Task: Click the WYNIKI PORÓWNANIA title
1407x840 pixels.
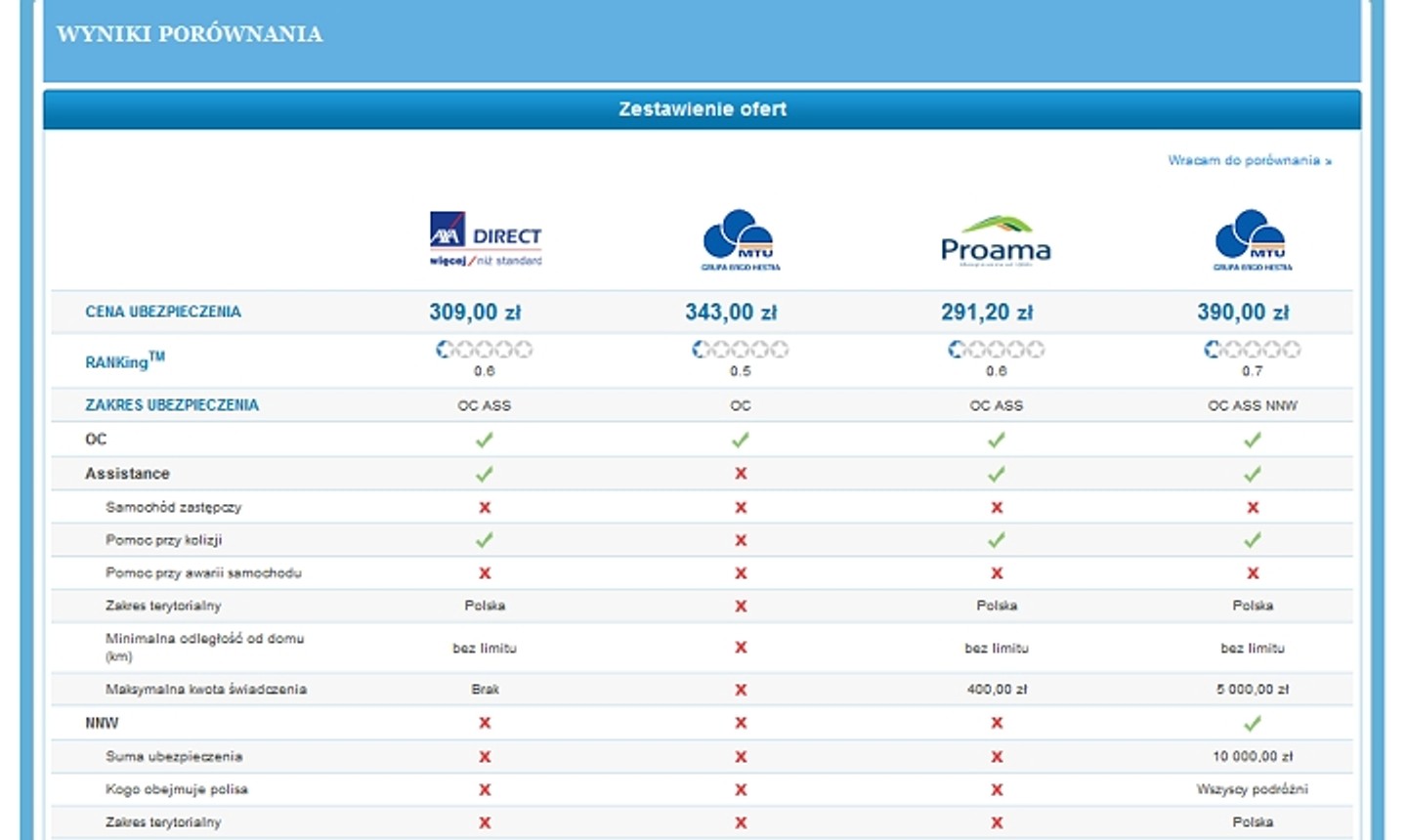Action: click(x=190, y=34)
